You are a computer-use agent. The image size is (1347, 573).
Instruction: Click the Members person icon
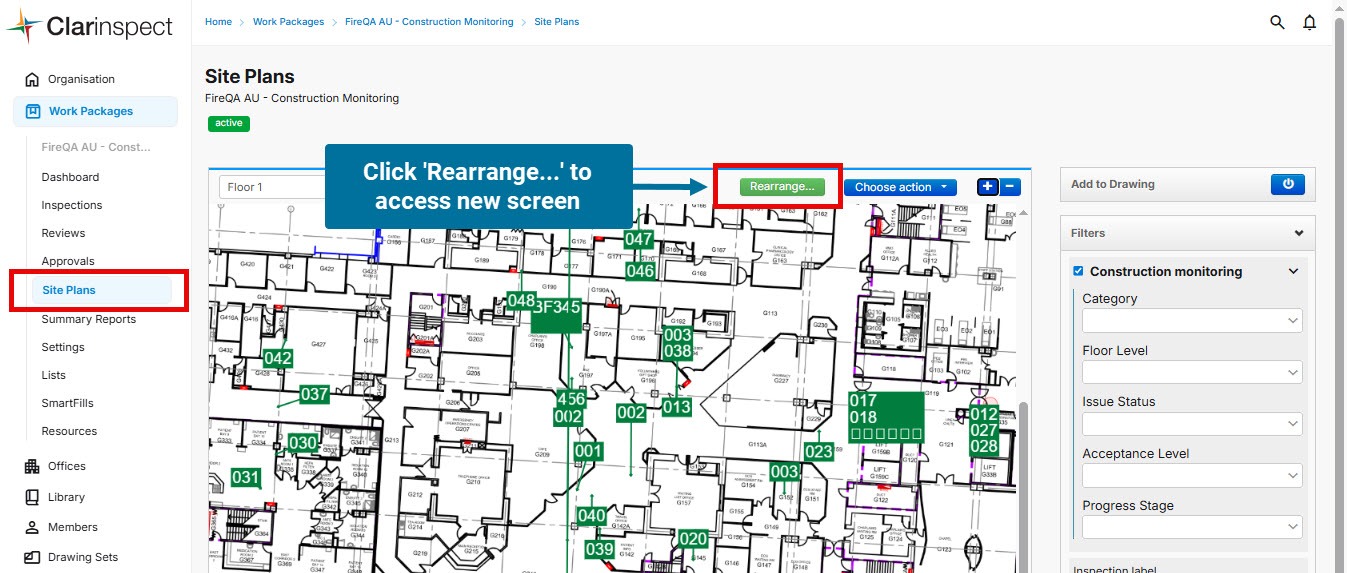click(32, 527)
